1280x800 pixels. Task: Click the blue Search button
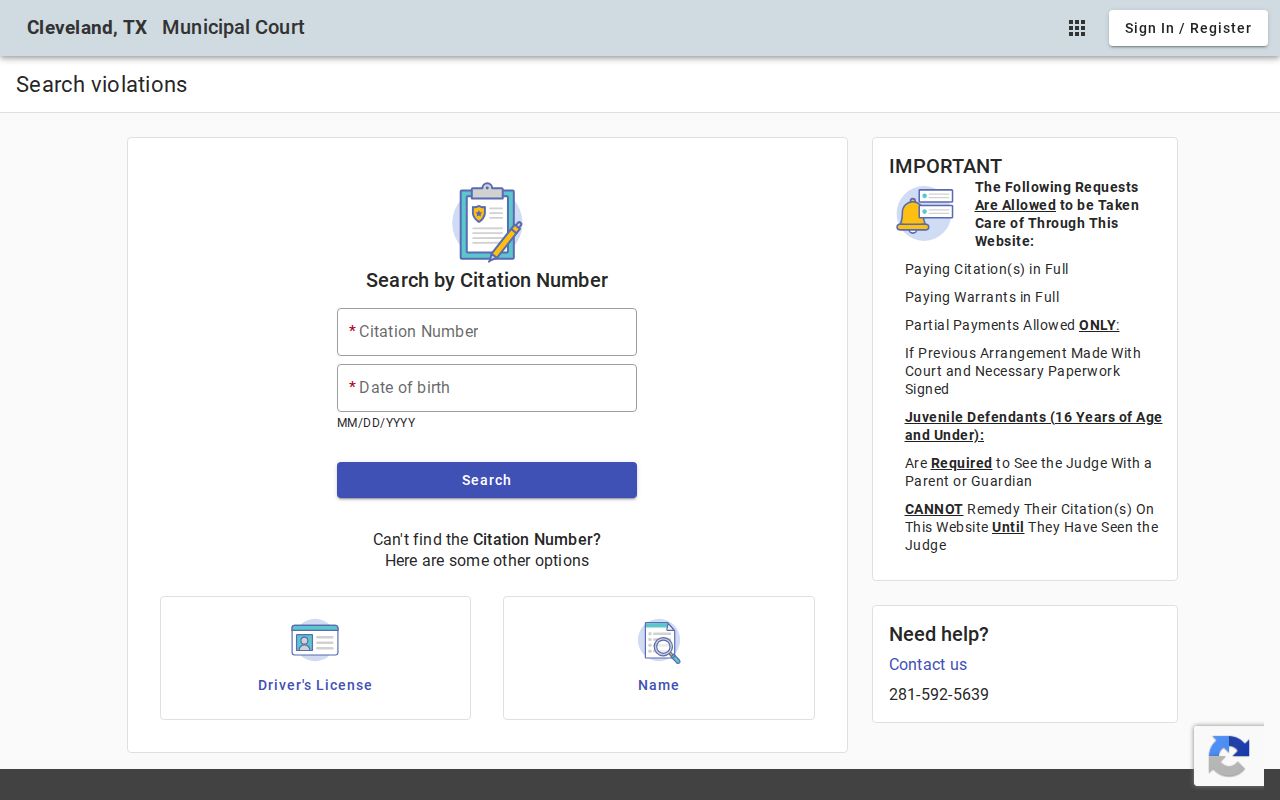487,480
